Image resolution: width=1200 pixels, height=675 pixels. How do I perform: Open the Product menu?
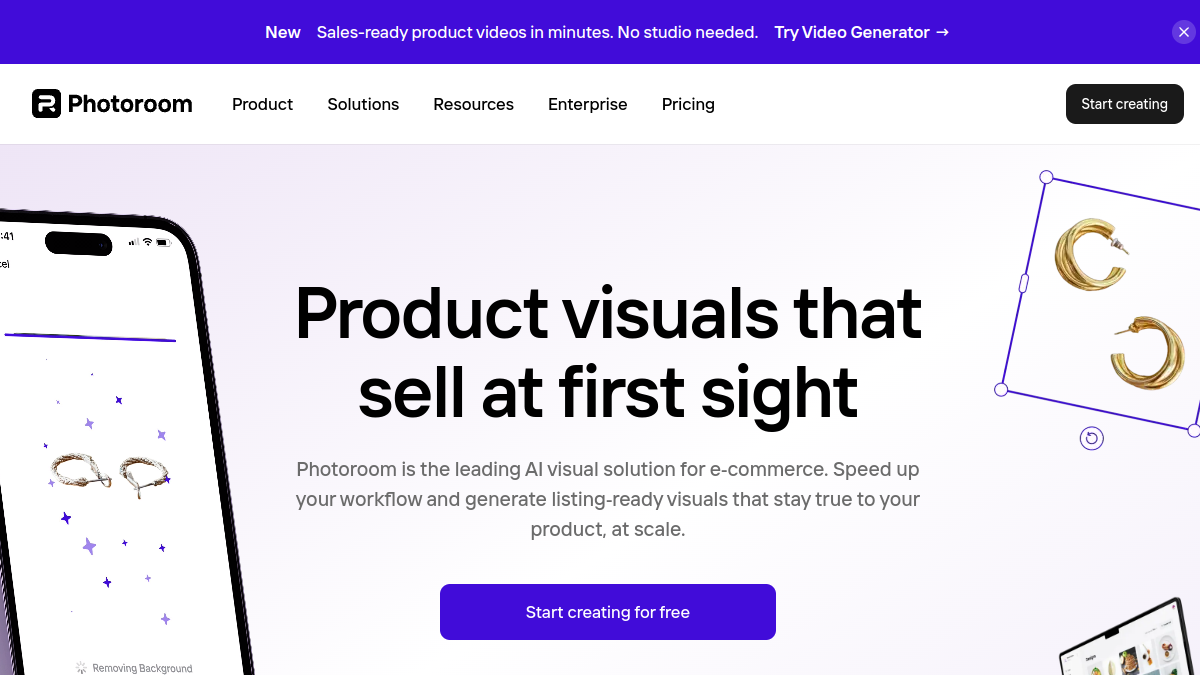click(x=262, y=104)
